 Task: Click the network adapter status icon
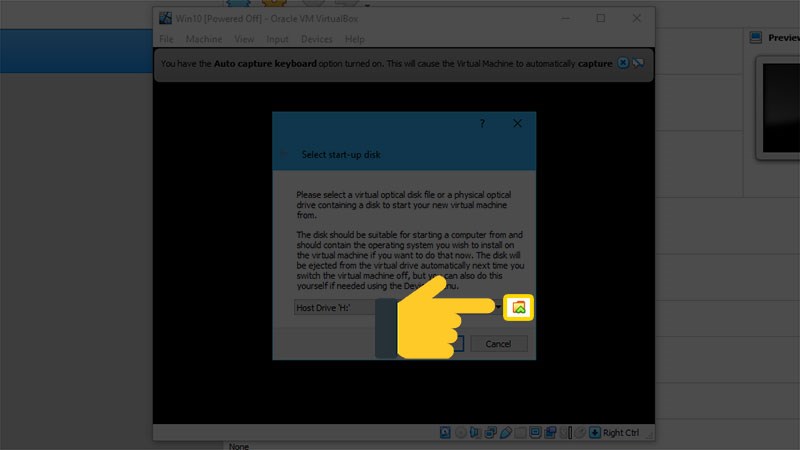tap(490, 433)
